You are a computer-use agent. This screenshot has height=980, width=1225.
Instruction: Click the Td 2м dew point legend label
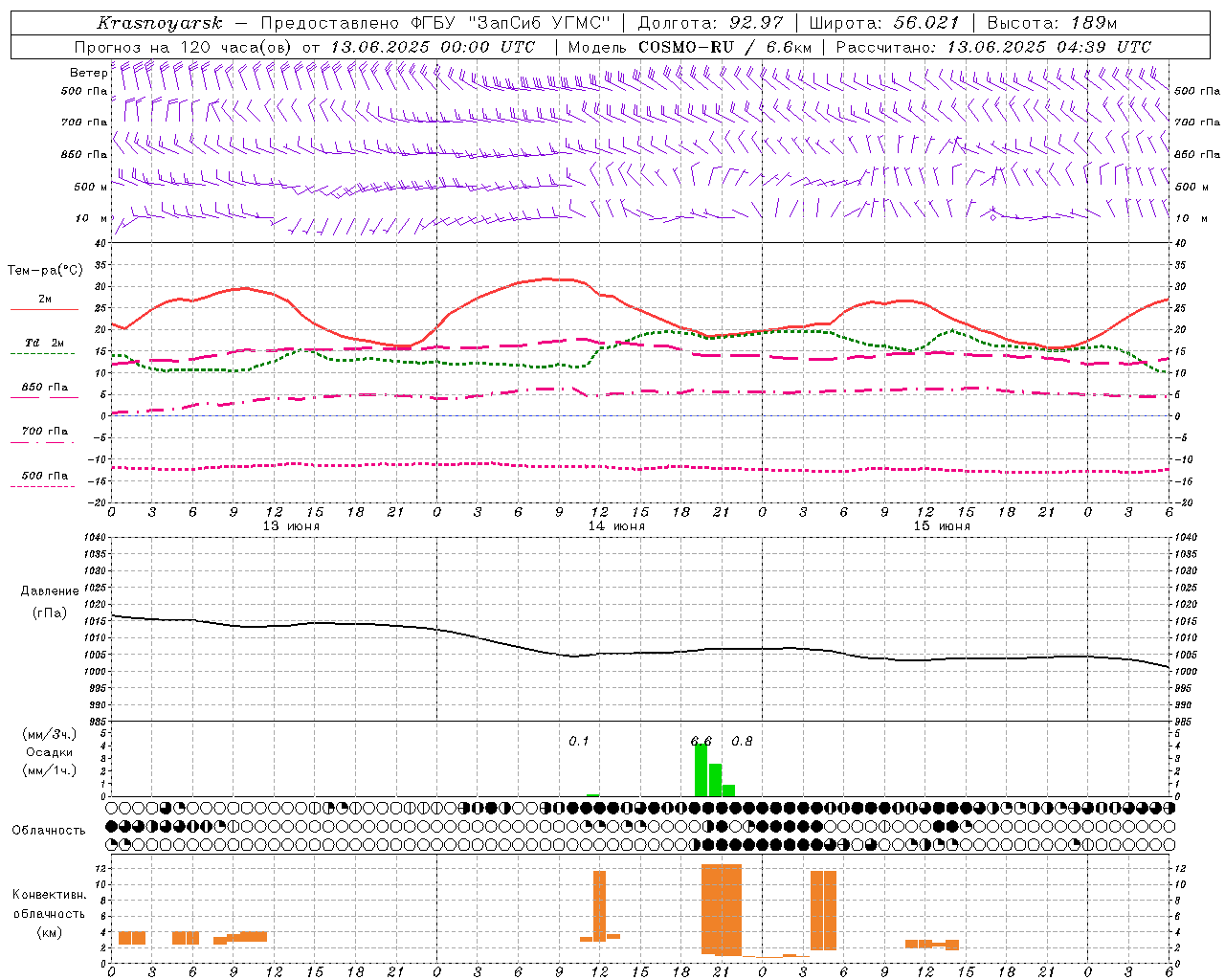tap(44, 343)
